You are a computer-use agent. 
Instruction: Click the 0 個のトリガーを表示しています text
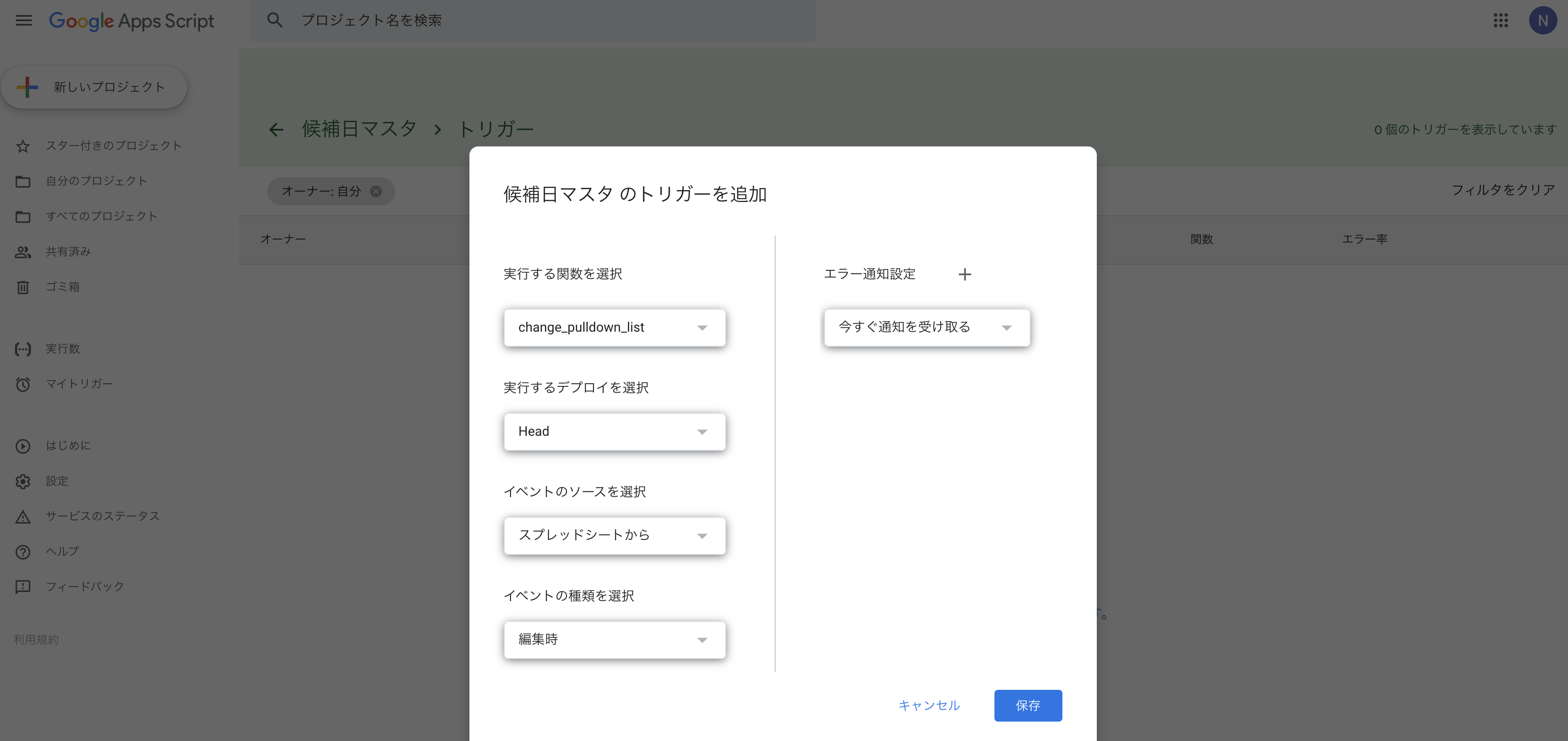pyautogui.click(x=1465, y=129)
